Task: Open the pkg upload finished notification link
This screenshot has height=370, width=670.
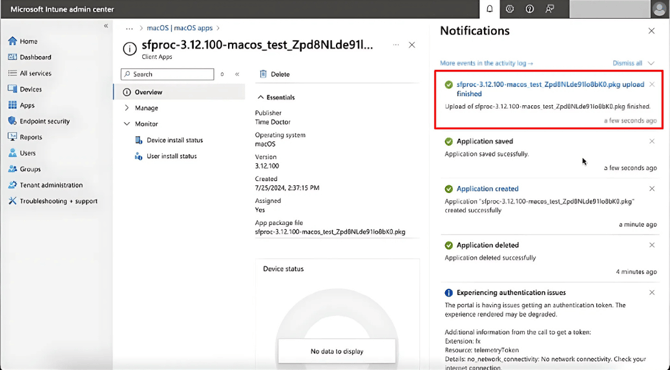Action: [x=550, y=89]
